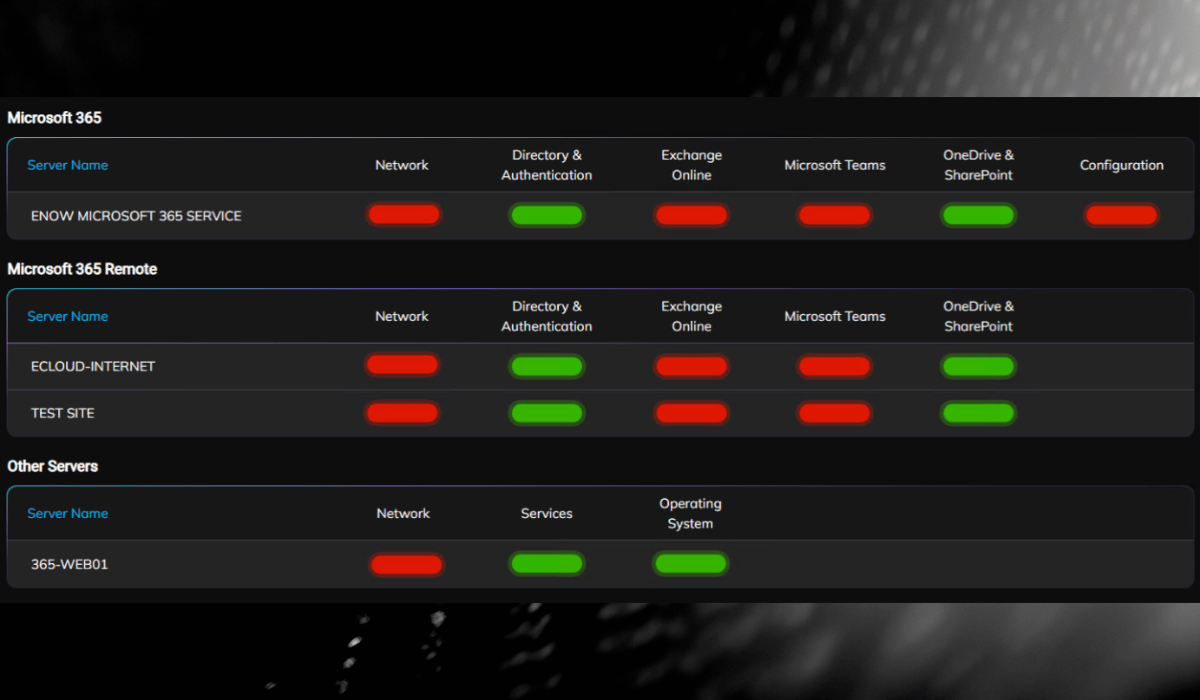Click ECLOUD-INTERNET Exchange Online red status

coord(691,366)
